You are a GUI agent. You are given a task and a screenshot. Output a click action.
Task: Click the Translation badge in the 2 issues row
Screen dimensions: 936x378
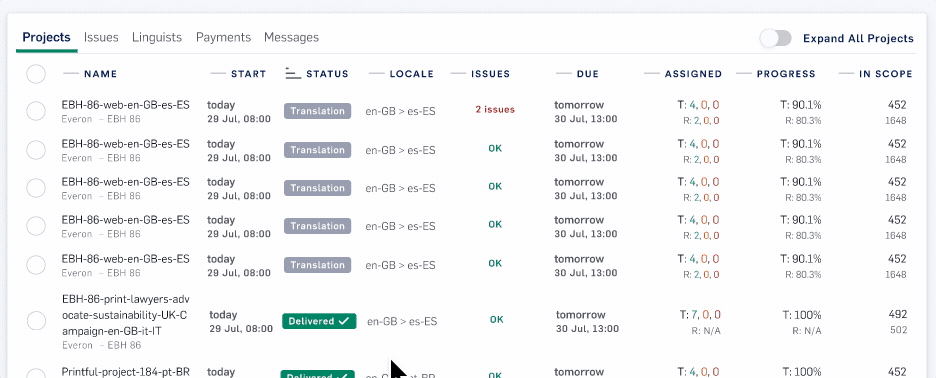[x=317, y=111]
